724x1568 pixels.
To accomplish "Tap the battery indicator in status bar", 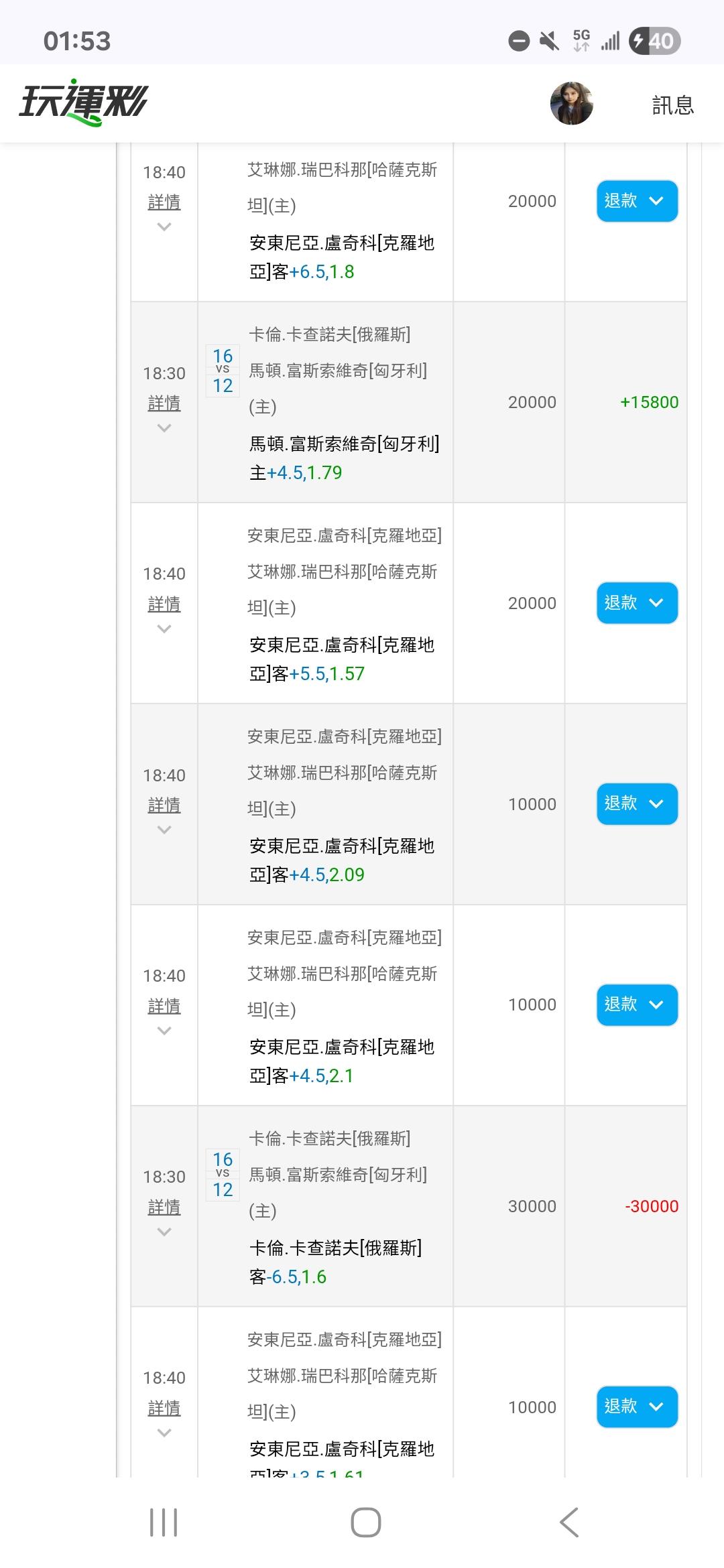I will tap(654, 42).
